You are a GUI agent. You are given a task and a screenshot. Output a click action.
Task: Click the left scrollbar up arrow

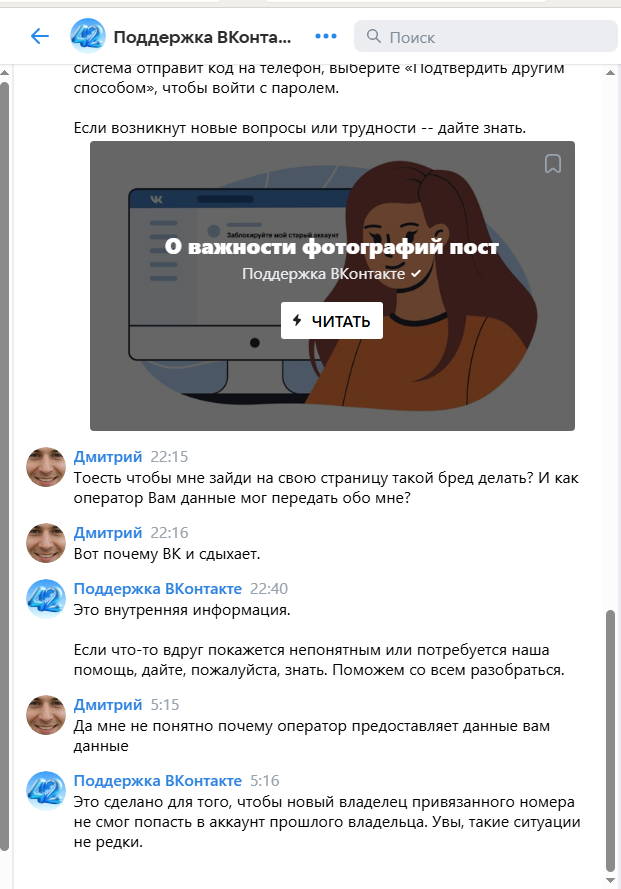5,73
